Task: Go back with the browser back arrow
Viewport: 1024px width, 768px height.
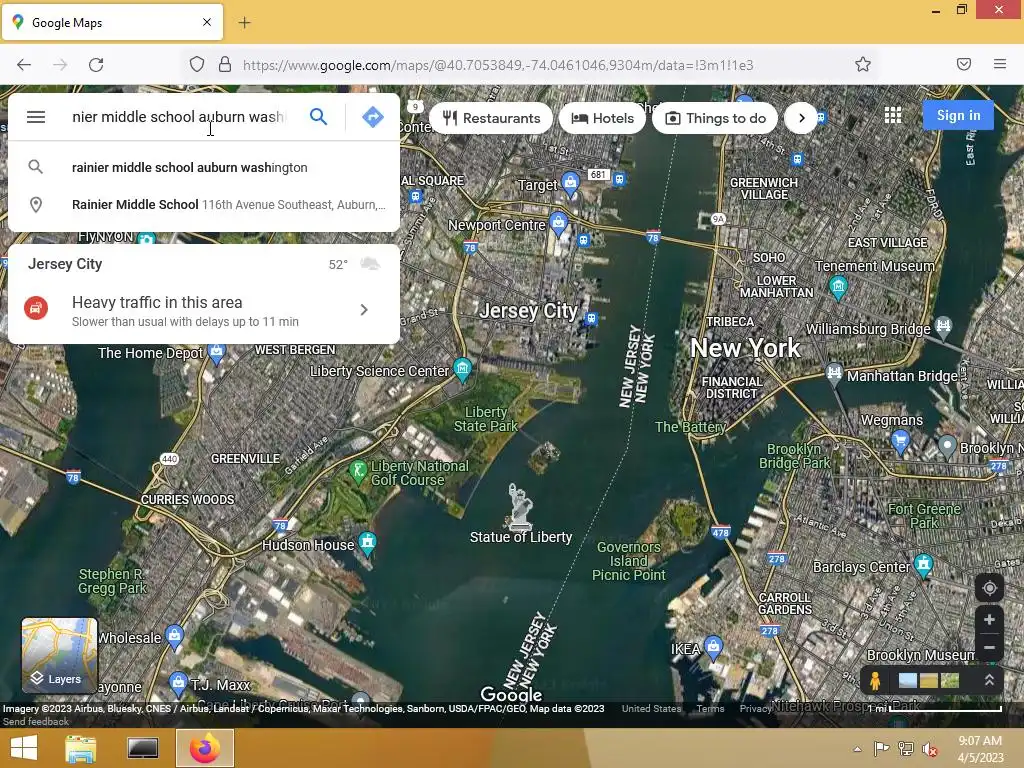Action: click(x=24, y=64)
